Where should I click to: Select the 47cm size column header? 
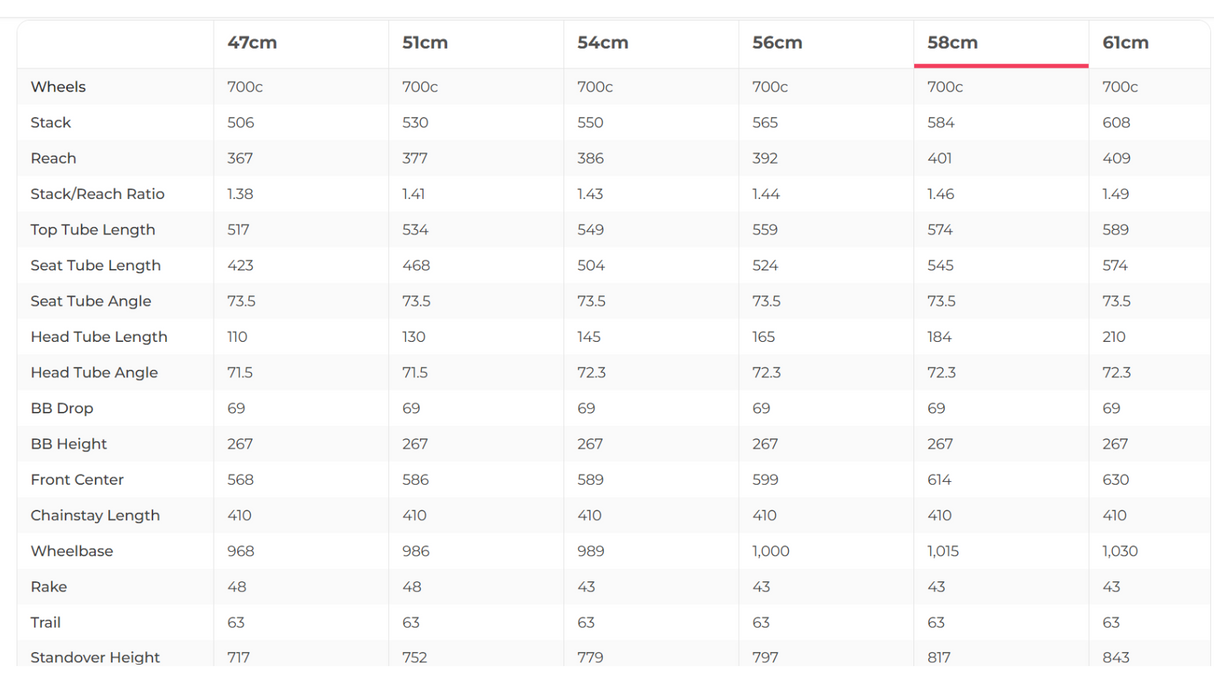click(x=252, y=43)
